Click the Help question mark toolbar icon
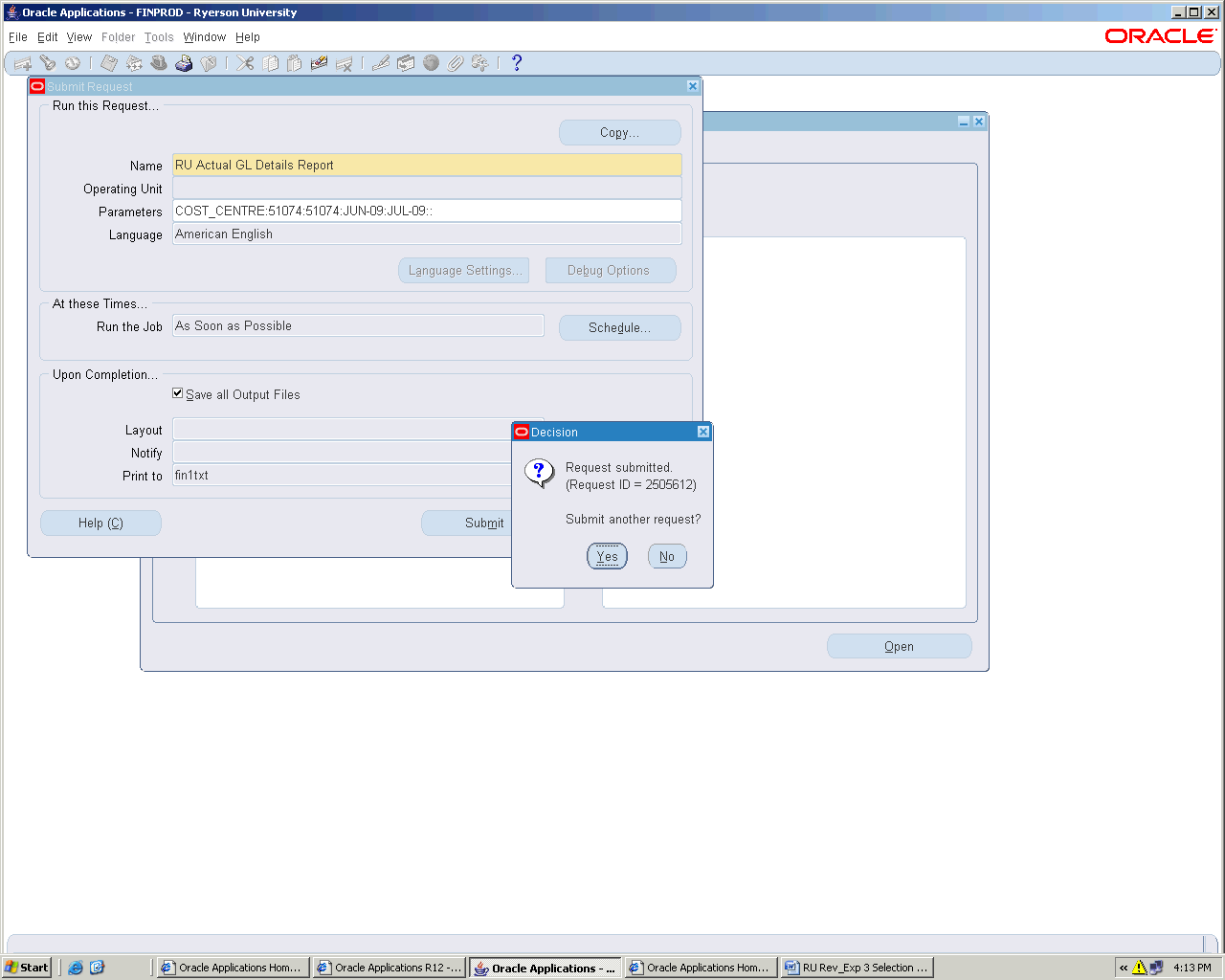1225x980 pixels. point(517,63)
